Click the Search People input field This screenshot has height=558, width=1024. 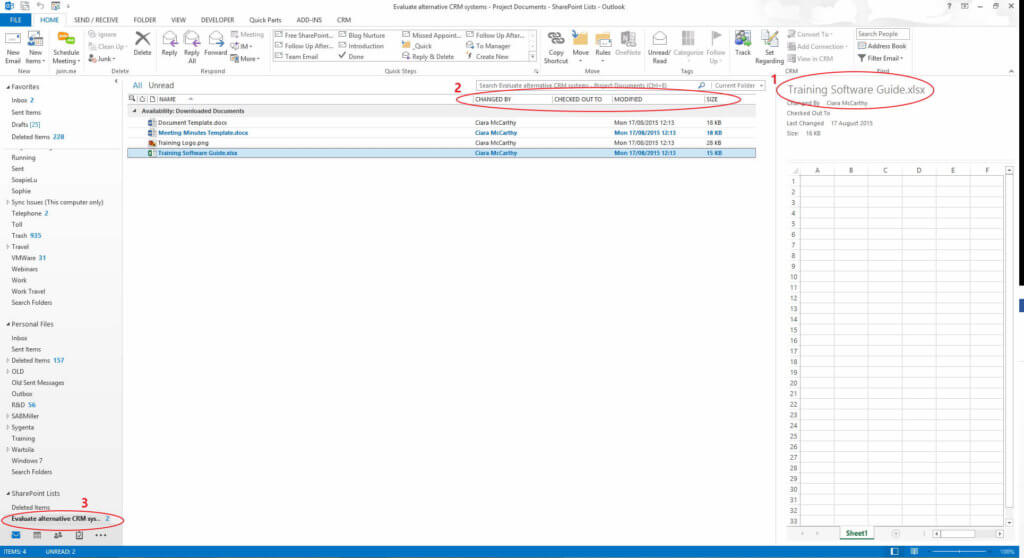pyautogui.click(x=881, y=33)
